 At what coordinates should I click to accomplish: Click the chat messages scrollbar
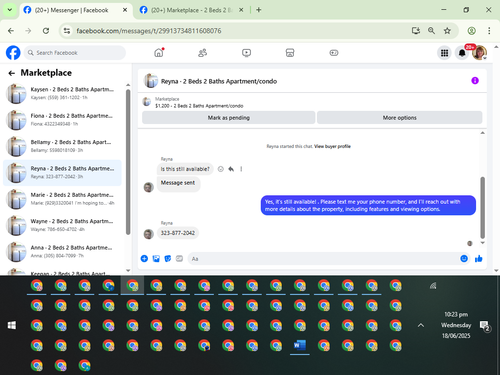pyautogui.click(x=482, y=207)
